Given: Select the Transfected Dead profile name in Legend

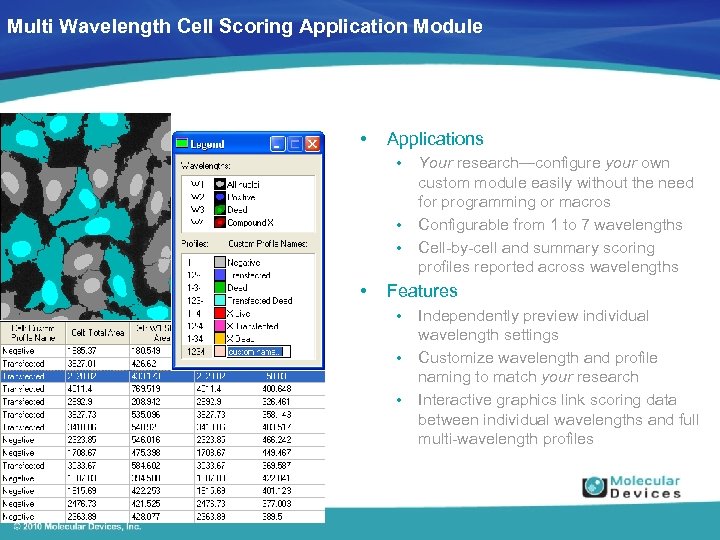Looking at the screenshot, I should [260, 301].
